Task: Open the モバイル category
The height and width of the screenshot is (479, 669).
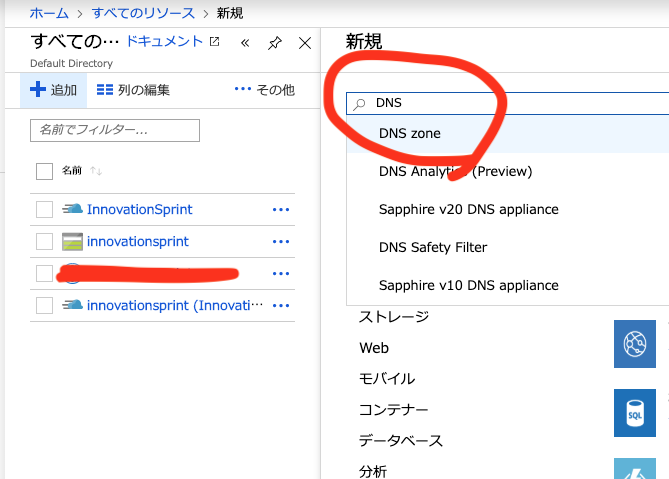Action: pyautogui.click(x=387, y=379)
